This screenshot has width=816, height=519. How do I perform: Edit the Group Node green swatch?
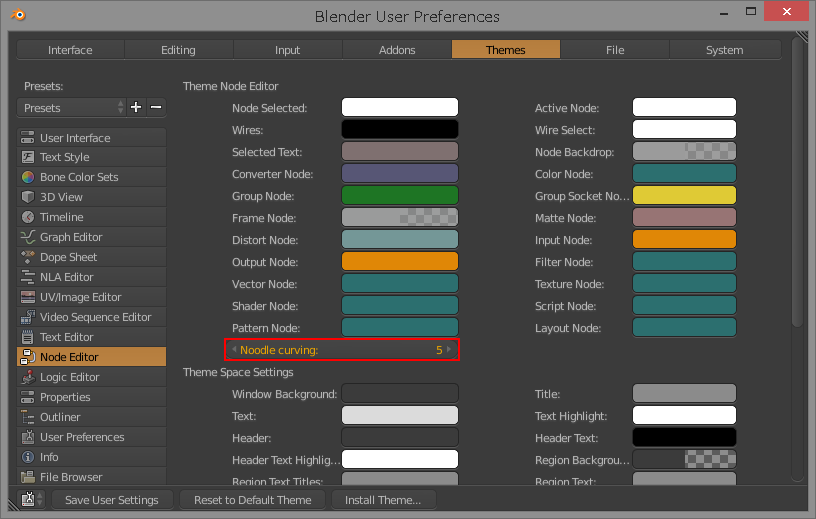tap(400, 195)
